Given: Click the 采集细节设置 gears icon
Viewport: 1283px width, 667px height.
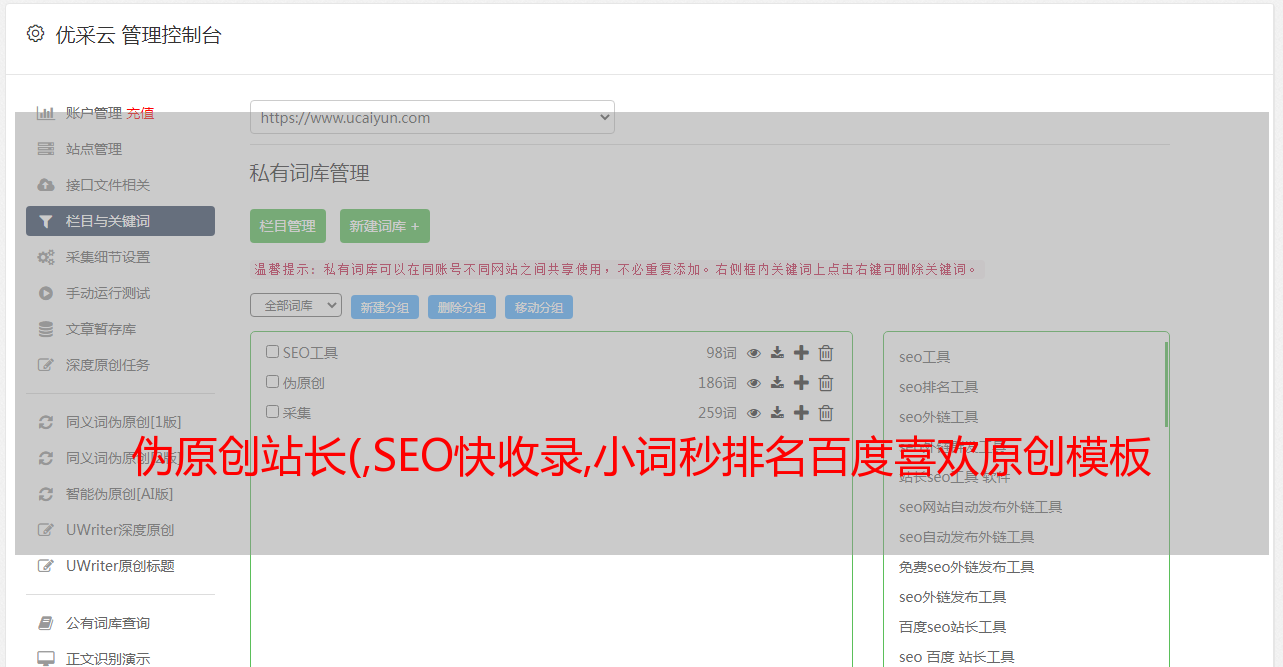Looking at the screenshot, I should coord(46,257).
